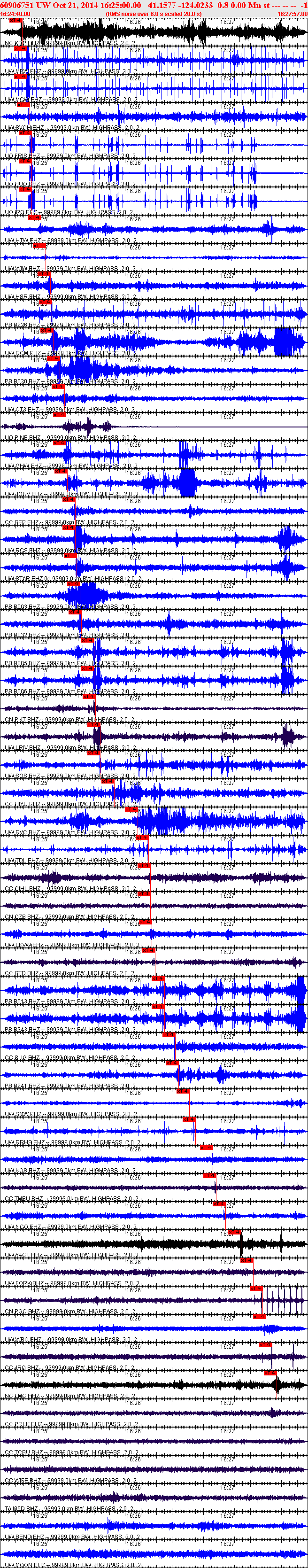Select the CN PGC BHZ station label
Screen dimensions: 308x1568
point(70,1312)
